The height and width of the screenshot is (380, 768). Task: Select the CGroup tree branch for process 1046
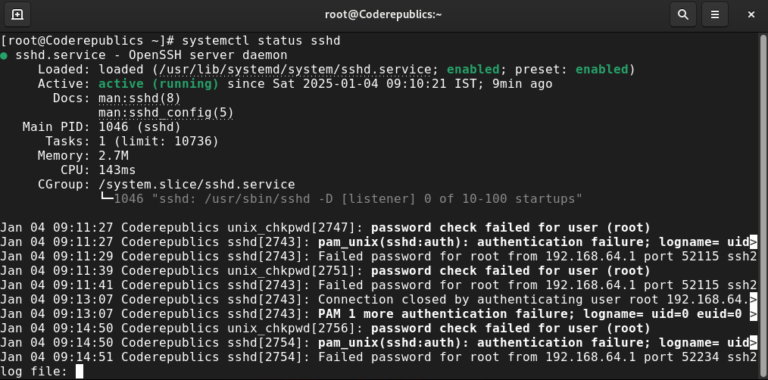tap(340, 199)
